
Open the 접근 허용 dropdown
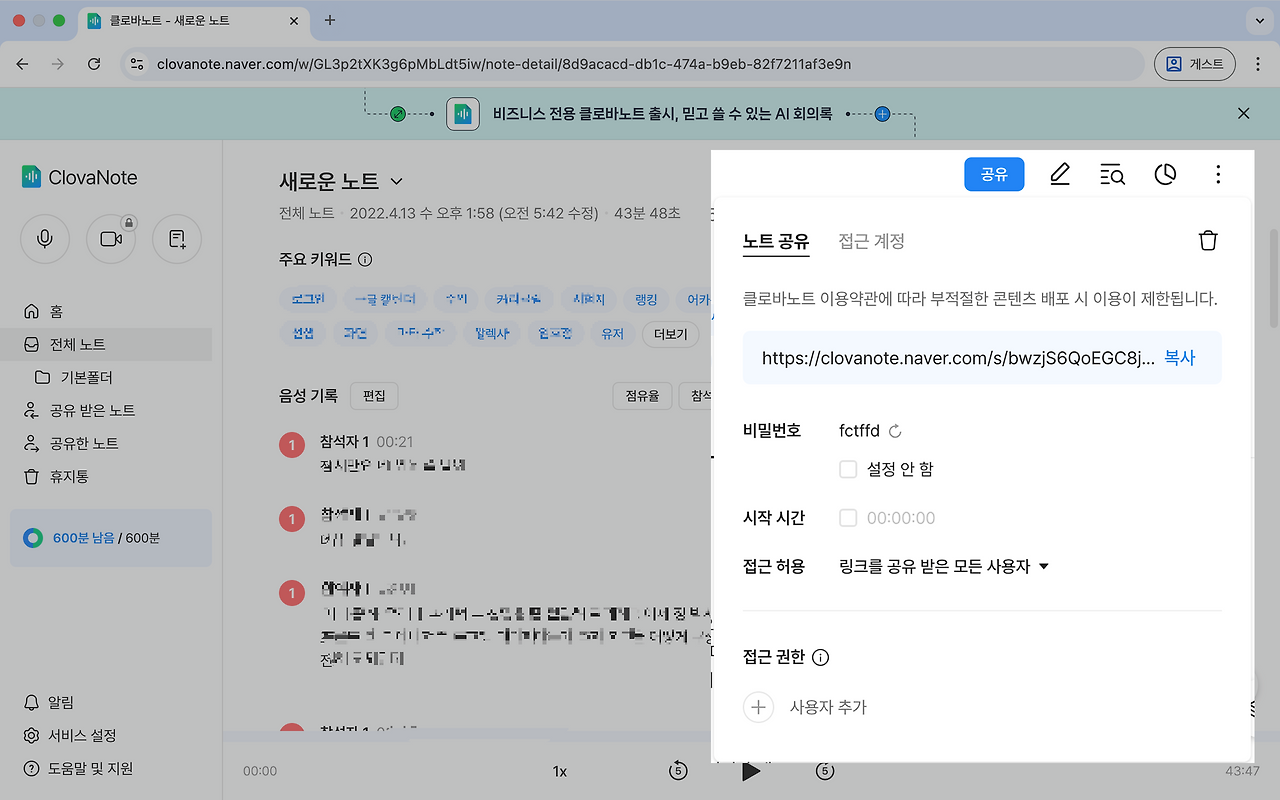(944, 566)
